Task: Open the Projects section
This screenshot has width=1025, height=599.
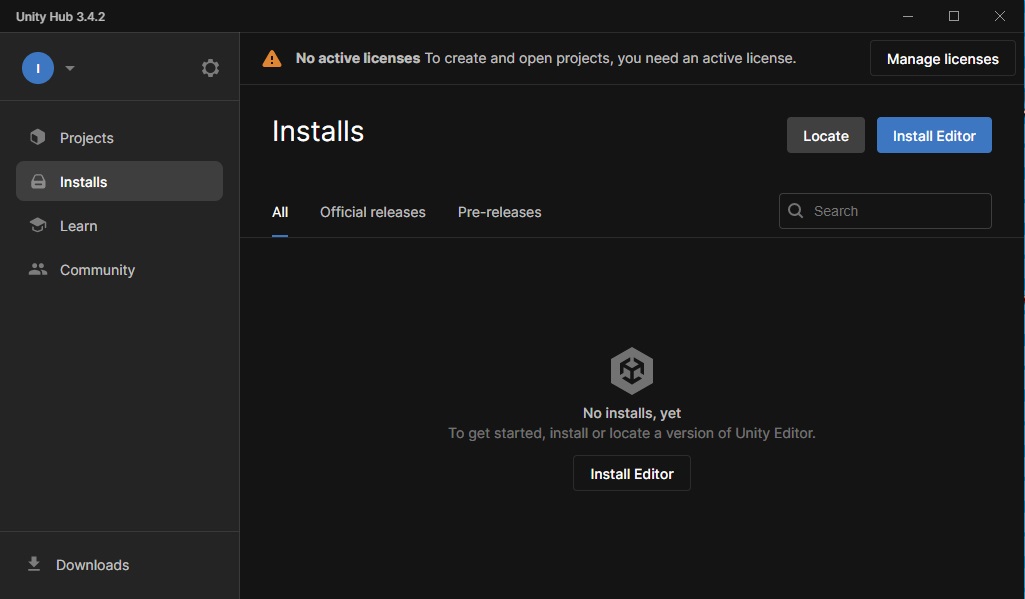Action: 119,138
